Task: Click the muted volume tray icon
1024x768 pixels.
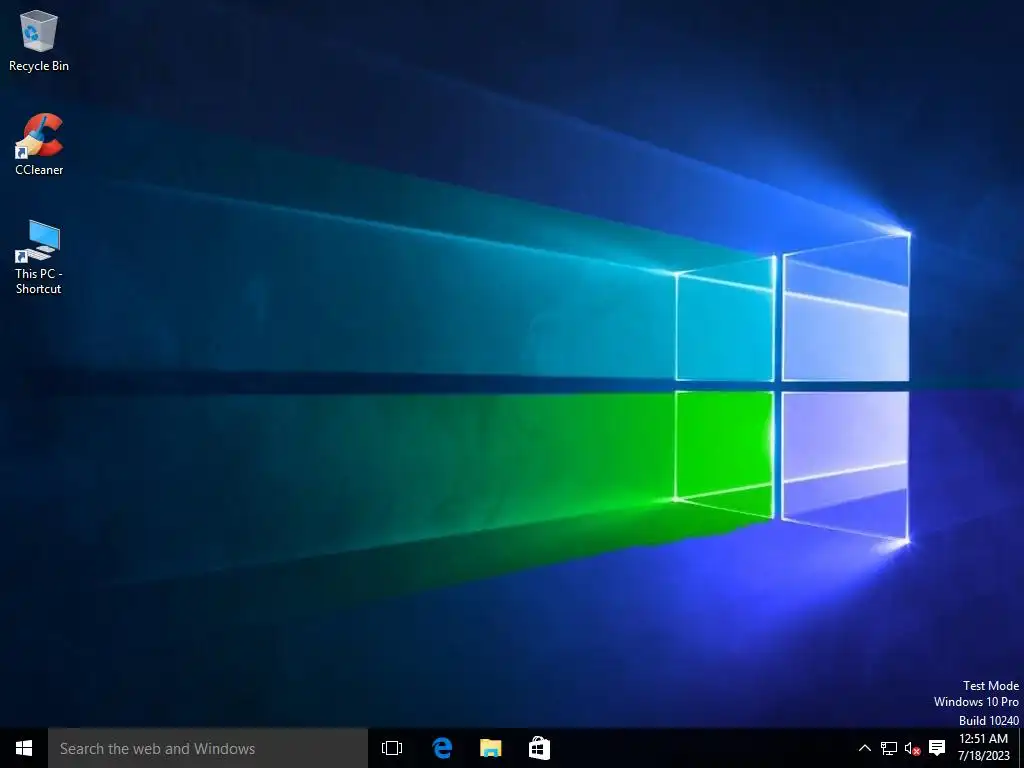Action: click(x=912, y=748)
